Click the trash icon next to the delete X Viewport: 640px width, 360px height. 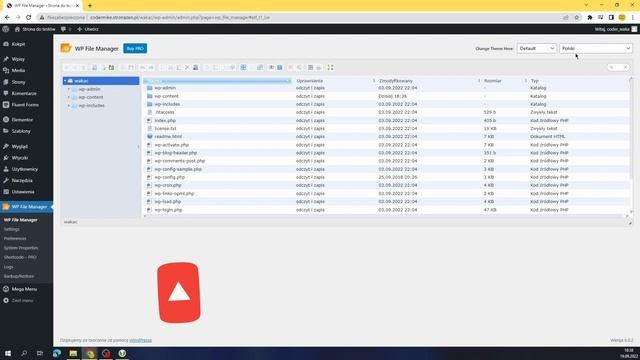click(x=196, y=67)
